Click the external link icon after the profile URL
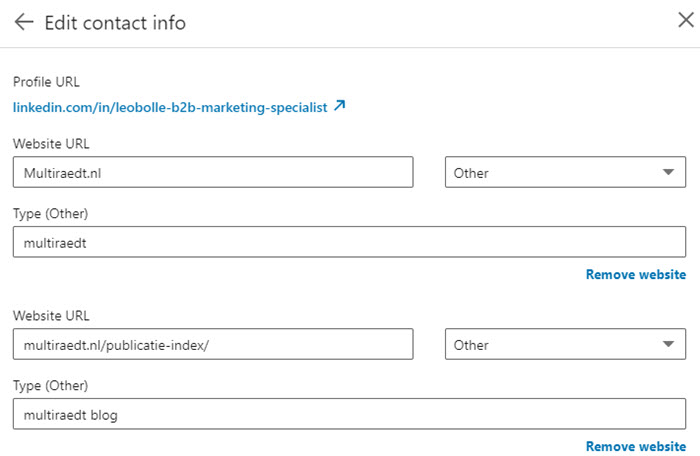 point(339,106)
